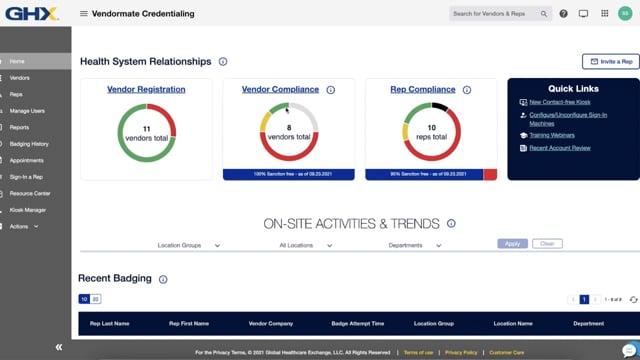Open the apps grid icon
Viewport: 640px width, 360px height.
pyautogui.click(x=604, y=13)
